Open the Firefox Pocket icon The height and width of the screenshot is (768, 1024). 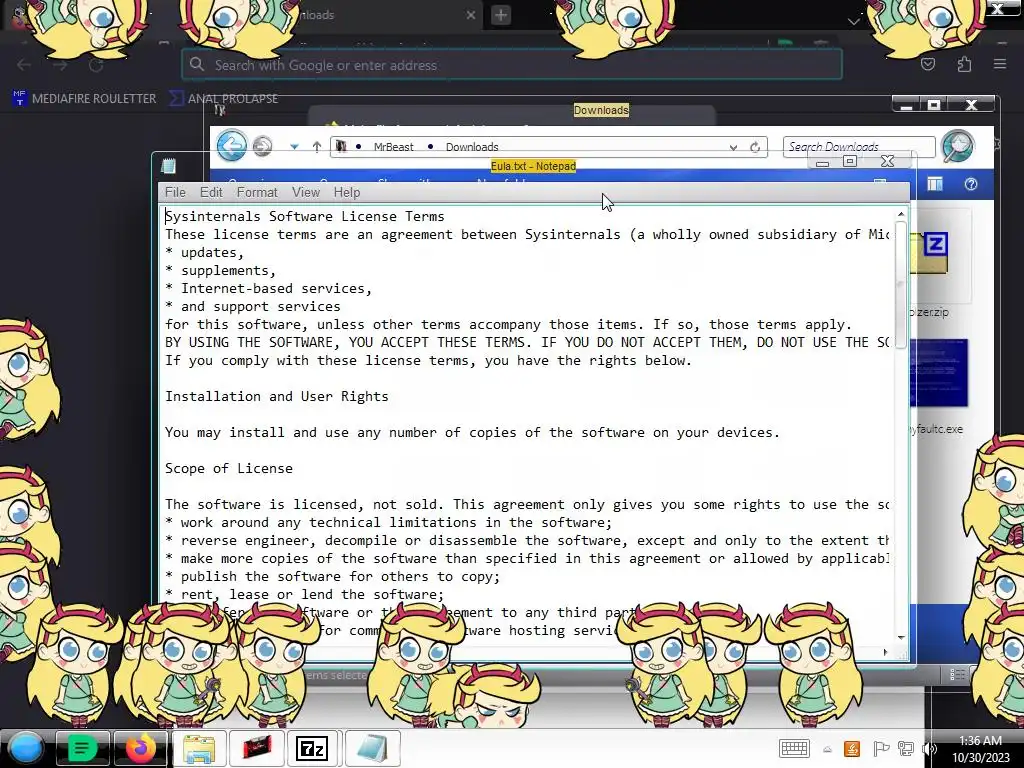[x=928, y=64]
